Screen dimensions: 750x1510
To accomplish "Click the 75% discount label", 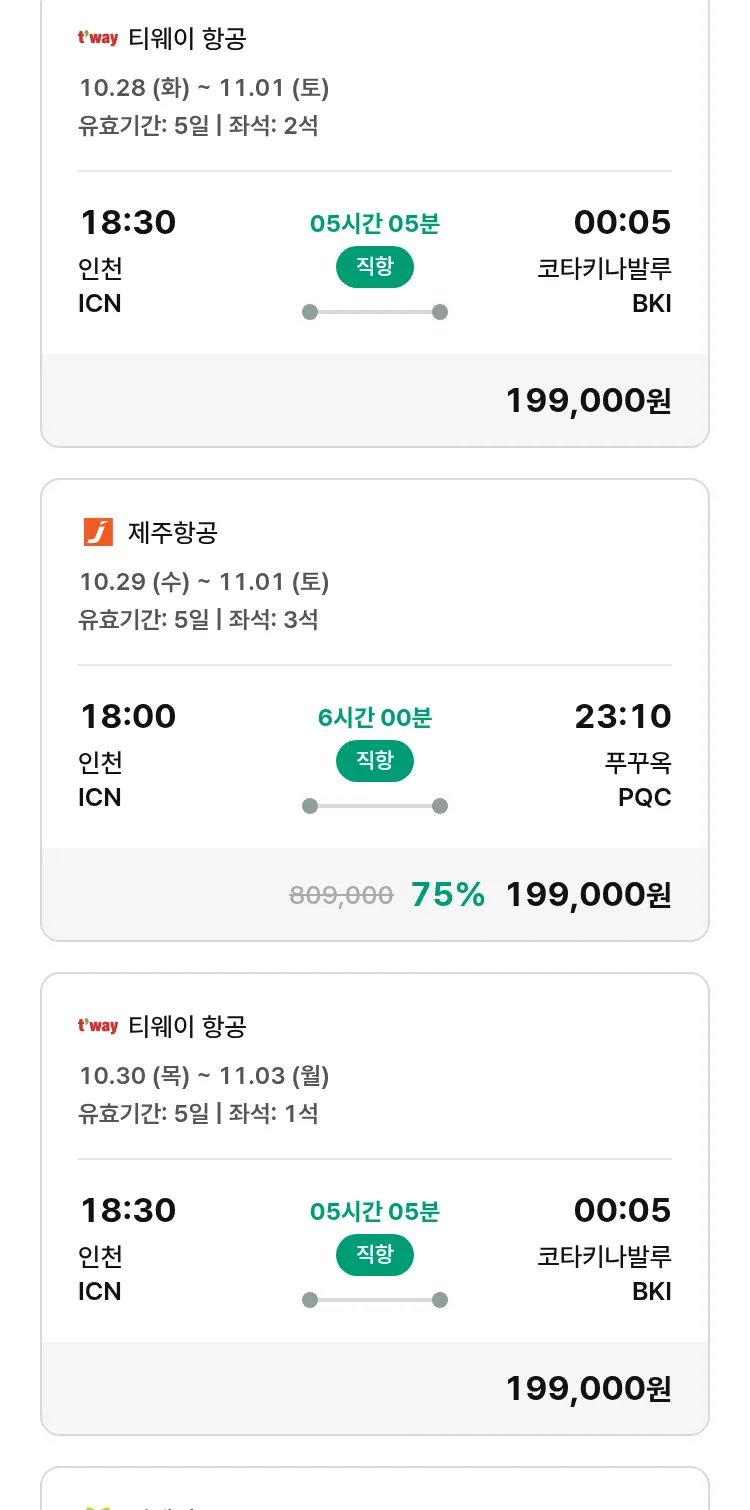I will (448, 895).
